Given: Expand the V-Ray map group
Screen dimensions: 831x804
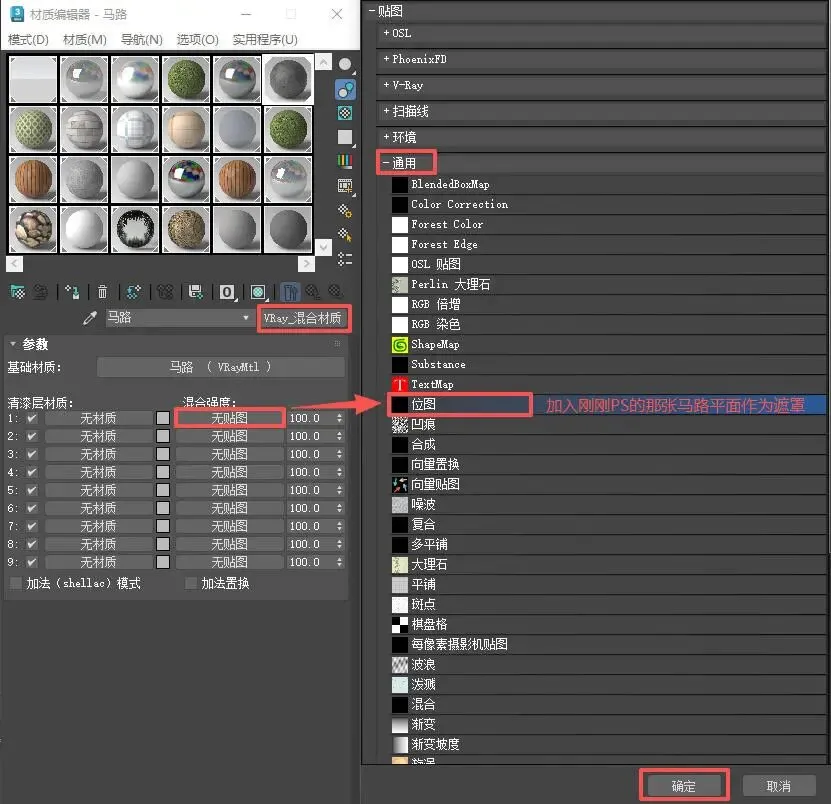Looking at the screenshot, I should 386,85.
